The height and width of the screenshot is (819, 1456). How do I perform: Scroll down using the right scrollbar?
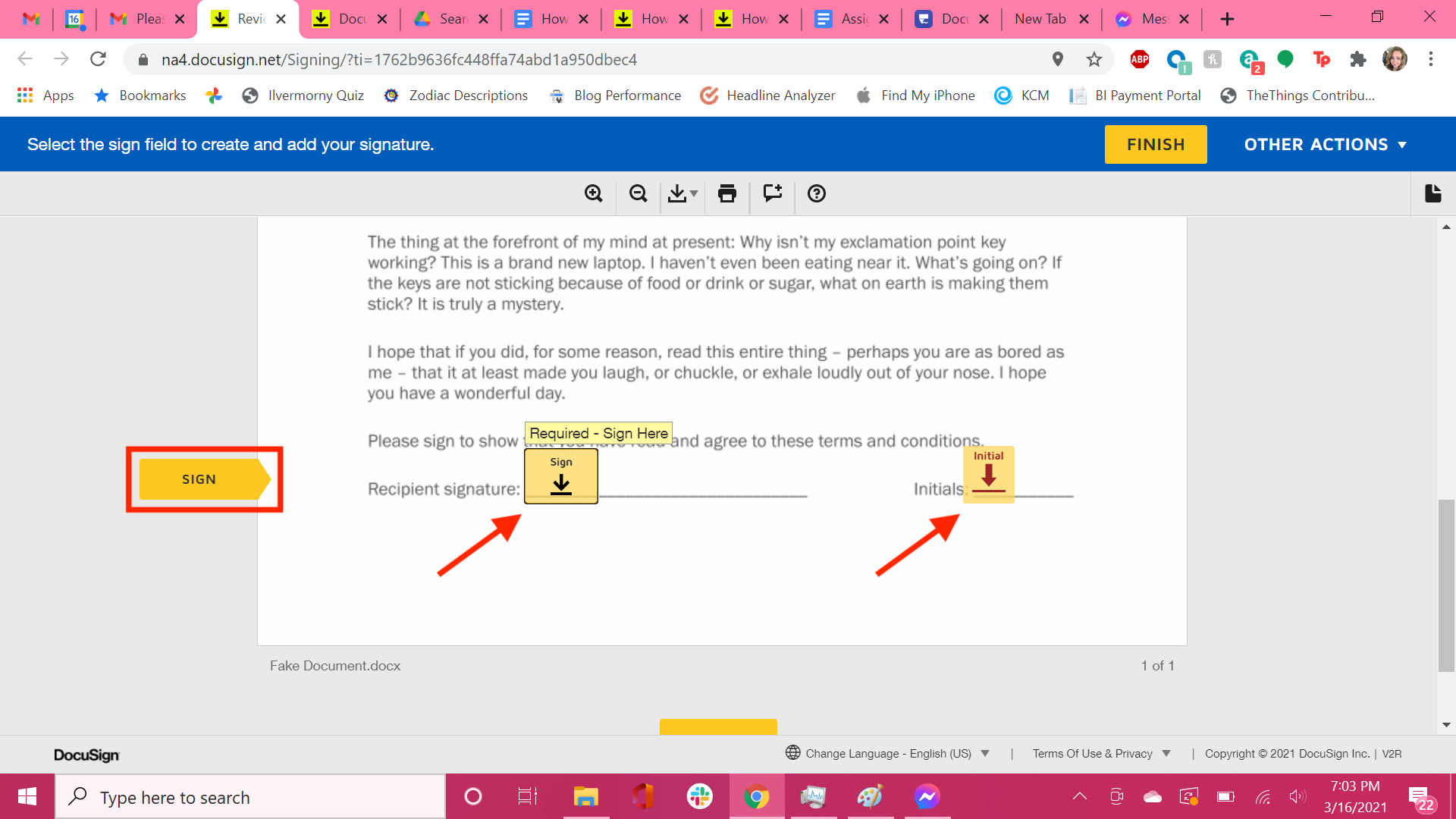(x=1447, y=728)
